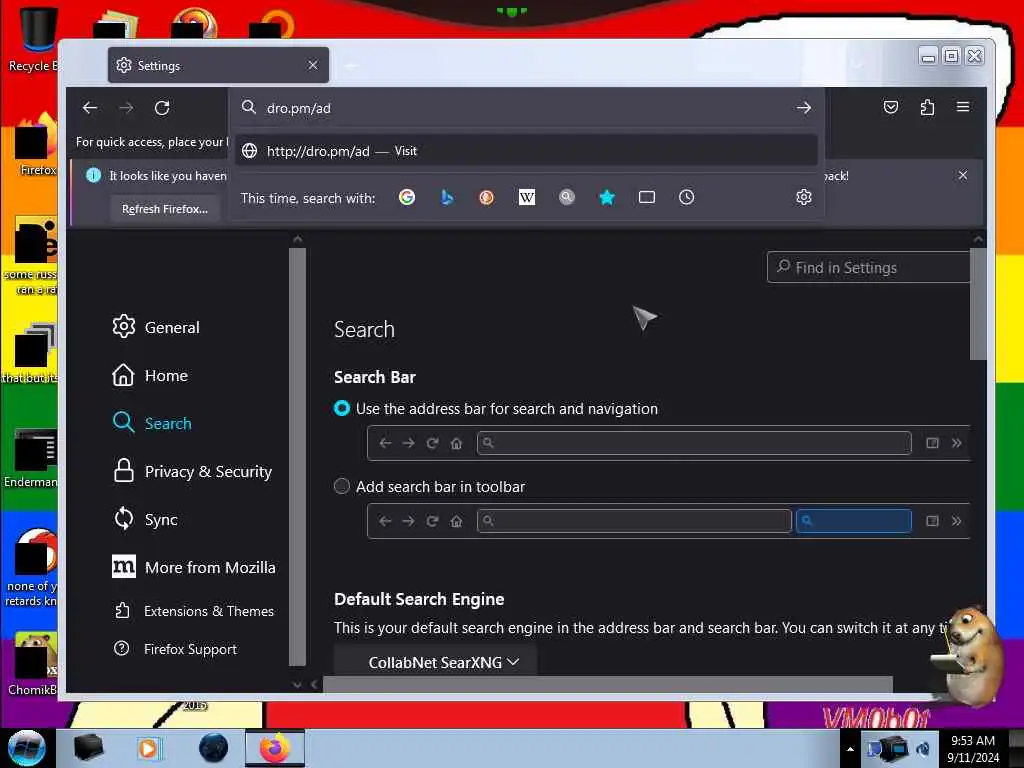Search history using the clock icon
1024x768 pixels.
pos(686,197)
